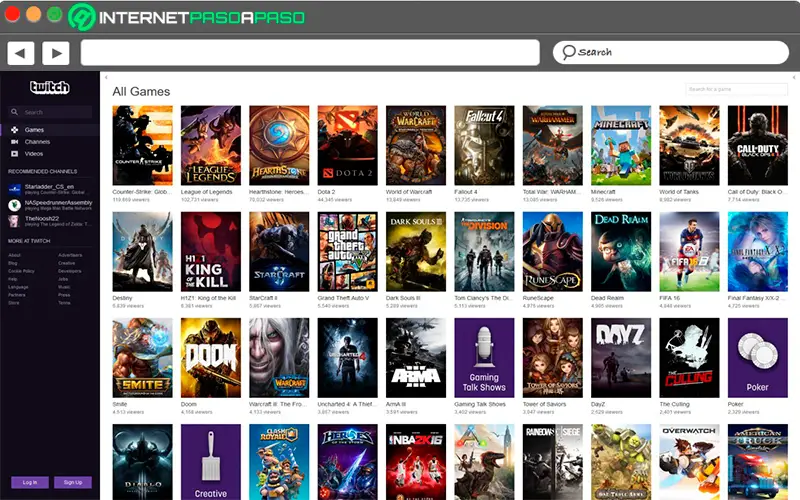
Task: Click the Search for a game field
Action: click(737, 89)
